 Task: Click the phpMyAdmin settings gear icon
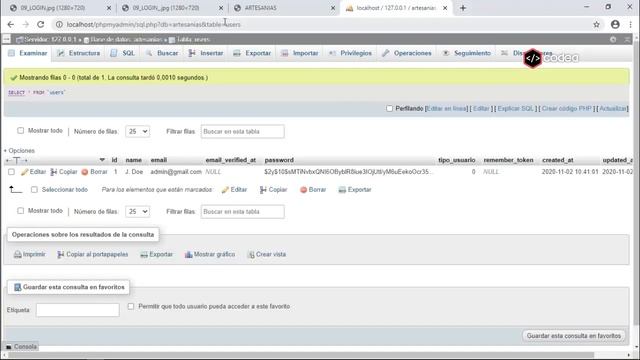coord(613,40)
